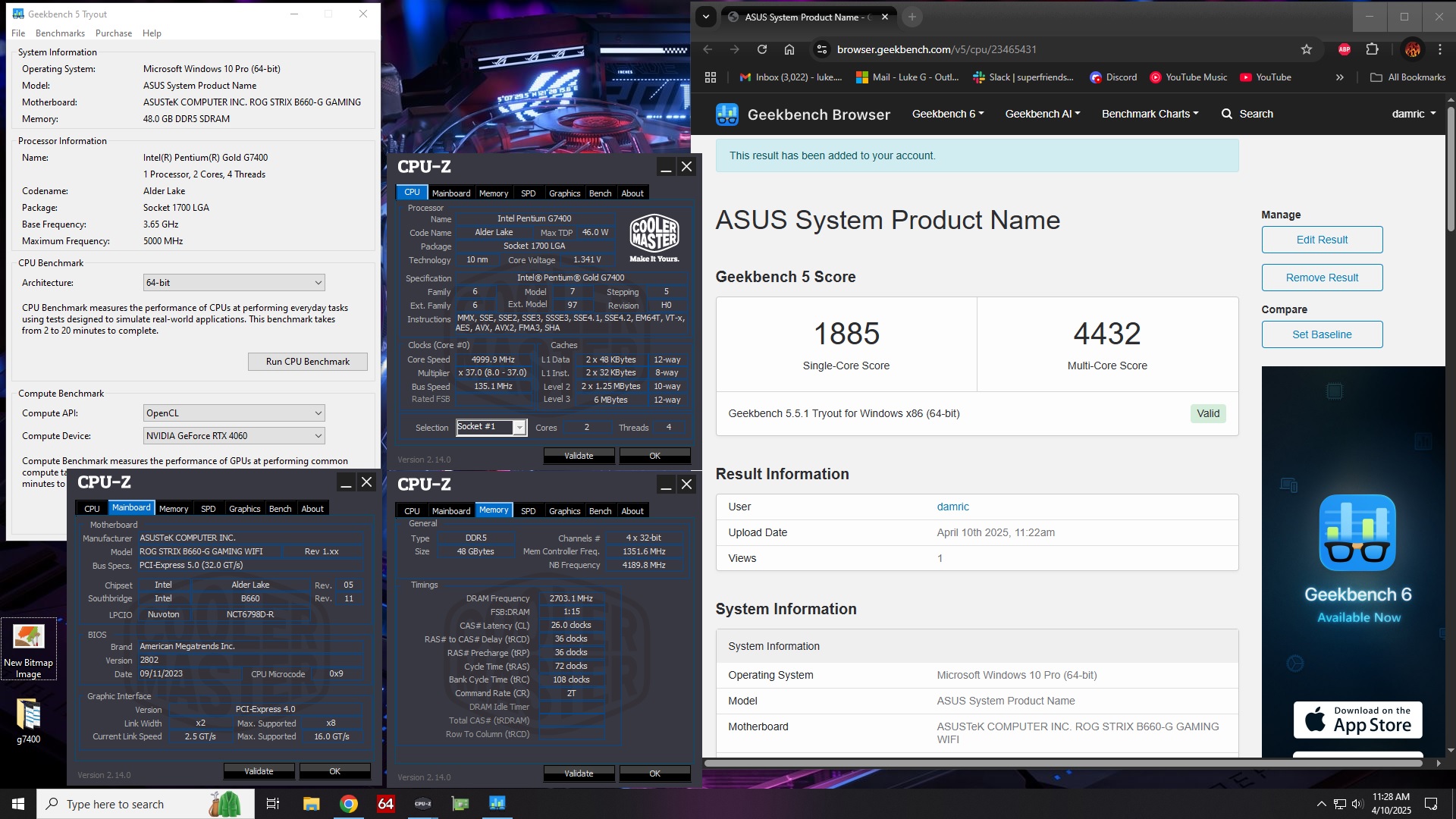Click the Set Baseline button
Image resolution: width=1456 pixels, height=819 pixels.
coord(1322,334)
